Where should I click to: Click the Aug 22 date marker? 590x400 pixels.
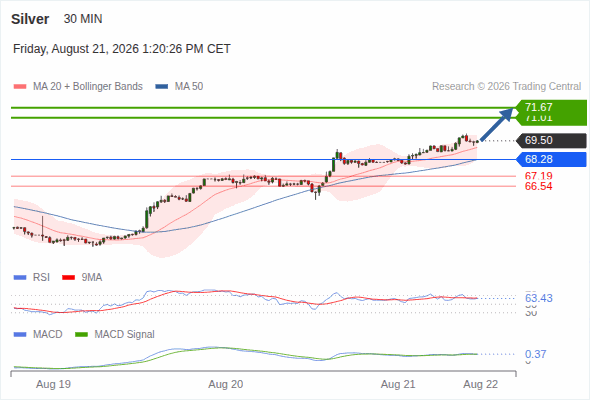point(481,385)
